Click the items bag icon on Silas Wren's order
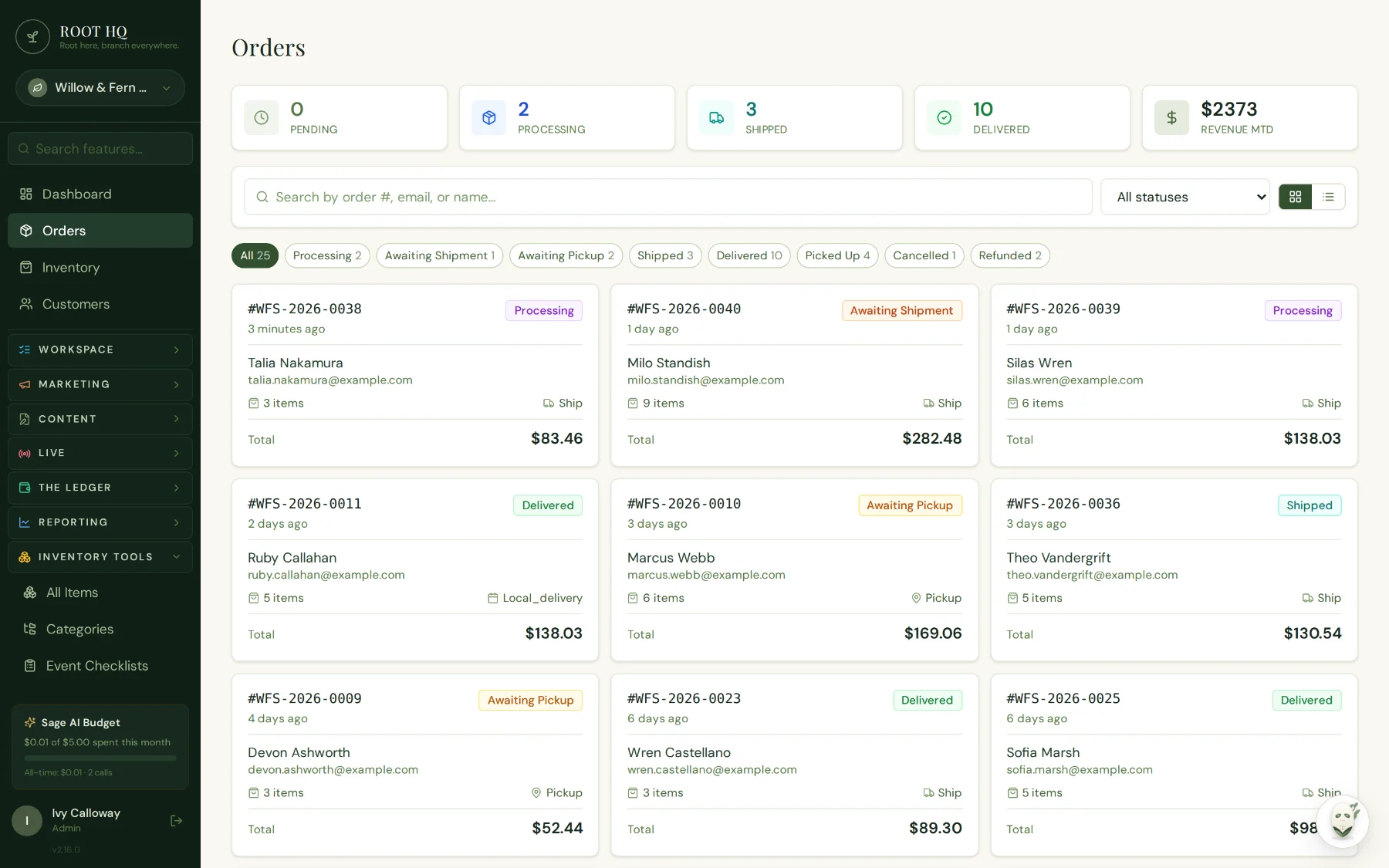 point(1012,404)
